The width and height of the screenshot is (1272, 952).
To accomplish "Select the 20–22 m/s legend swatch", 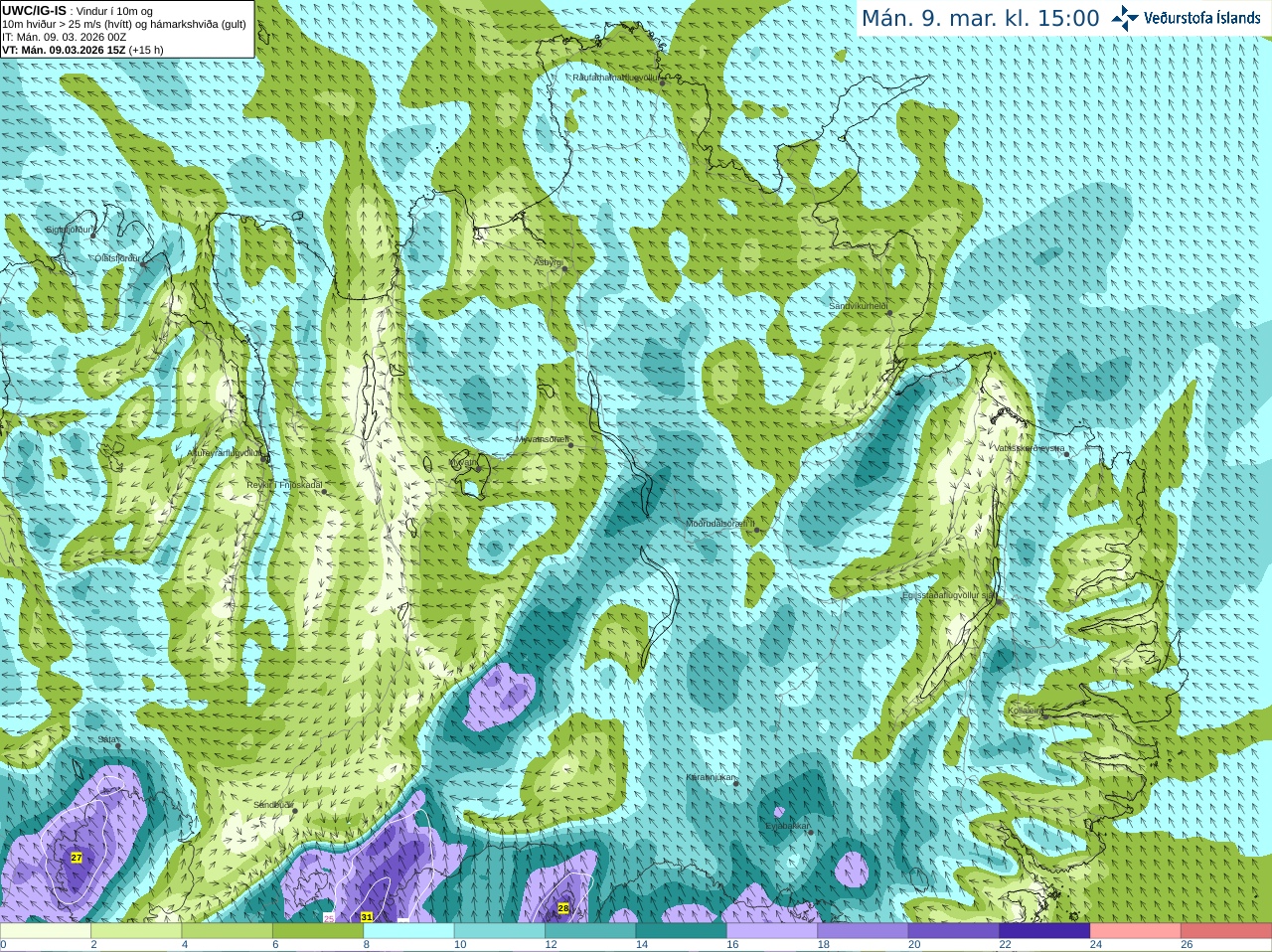I will tap(954, 931).
